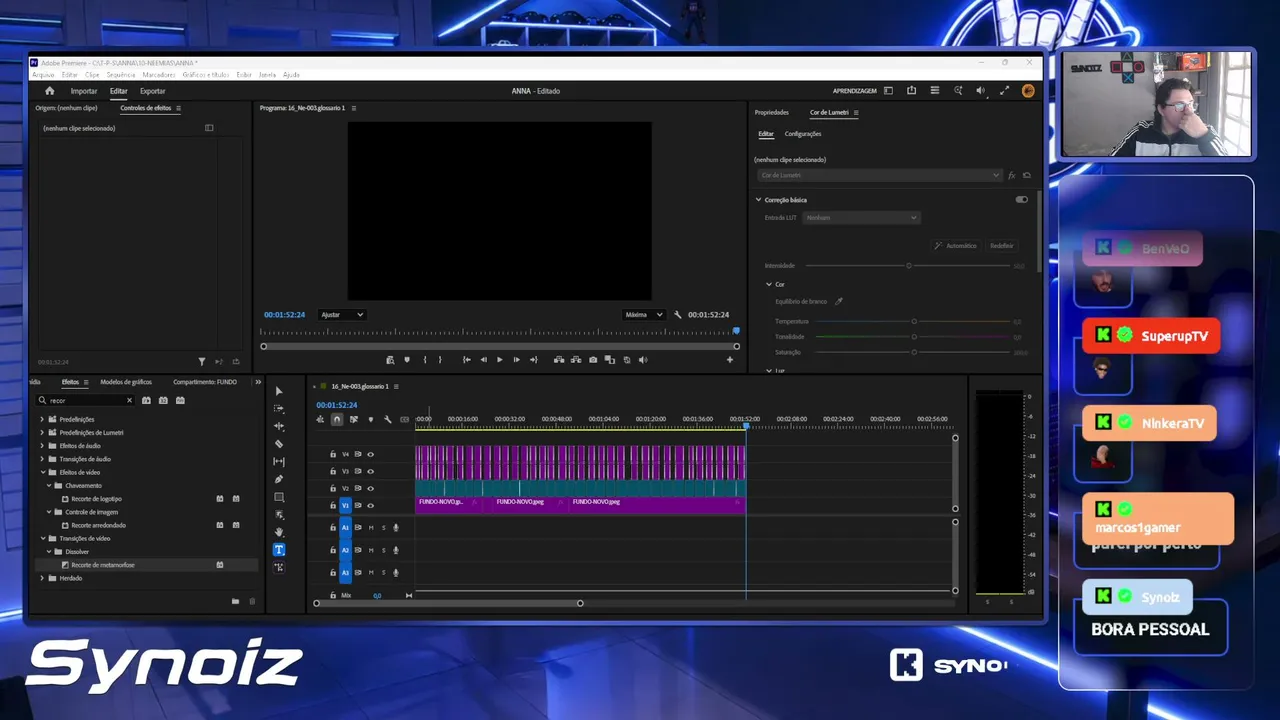This screenshot has height=720, width=1280.
Task: Open timeline display settings wrench
Action: click(x=387, y=419)
